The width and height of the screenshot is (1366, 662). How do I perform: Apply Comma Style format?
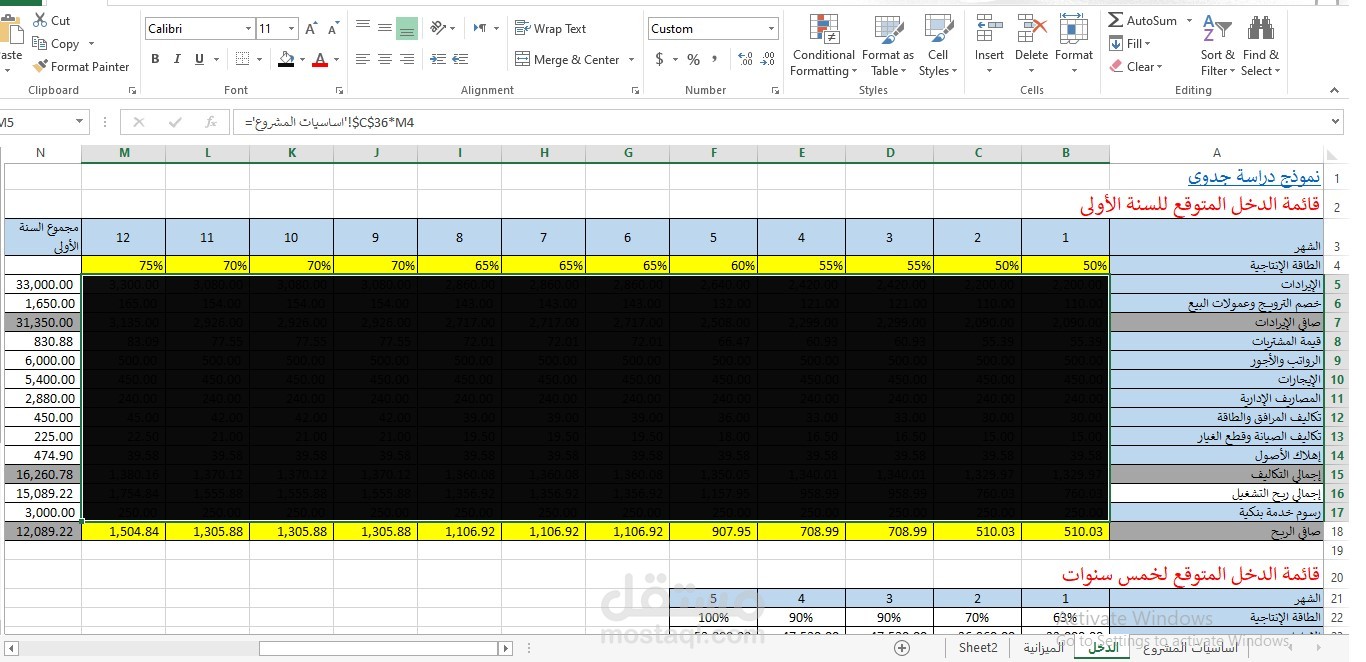[716, 60]
